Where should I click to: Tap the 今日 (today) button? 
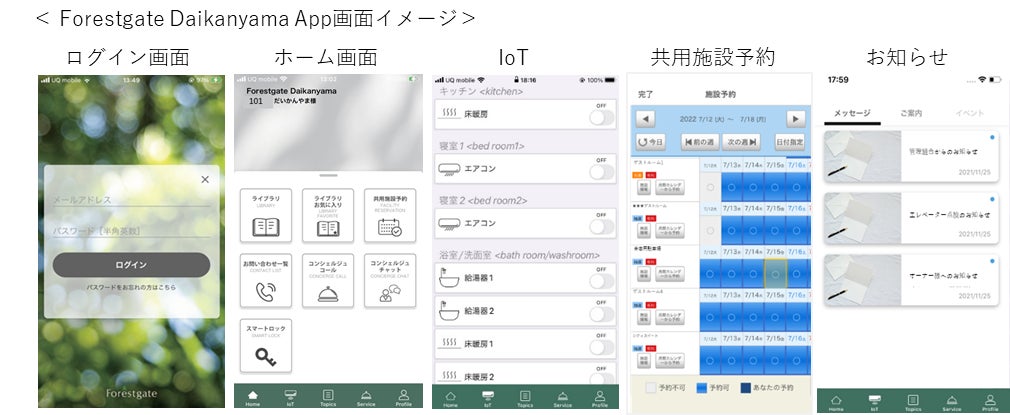coord(651,142)
